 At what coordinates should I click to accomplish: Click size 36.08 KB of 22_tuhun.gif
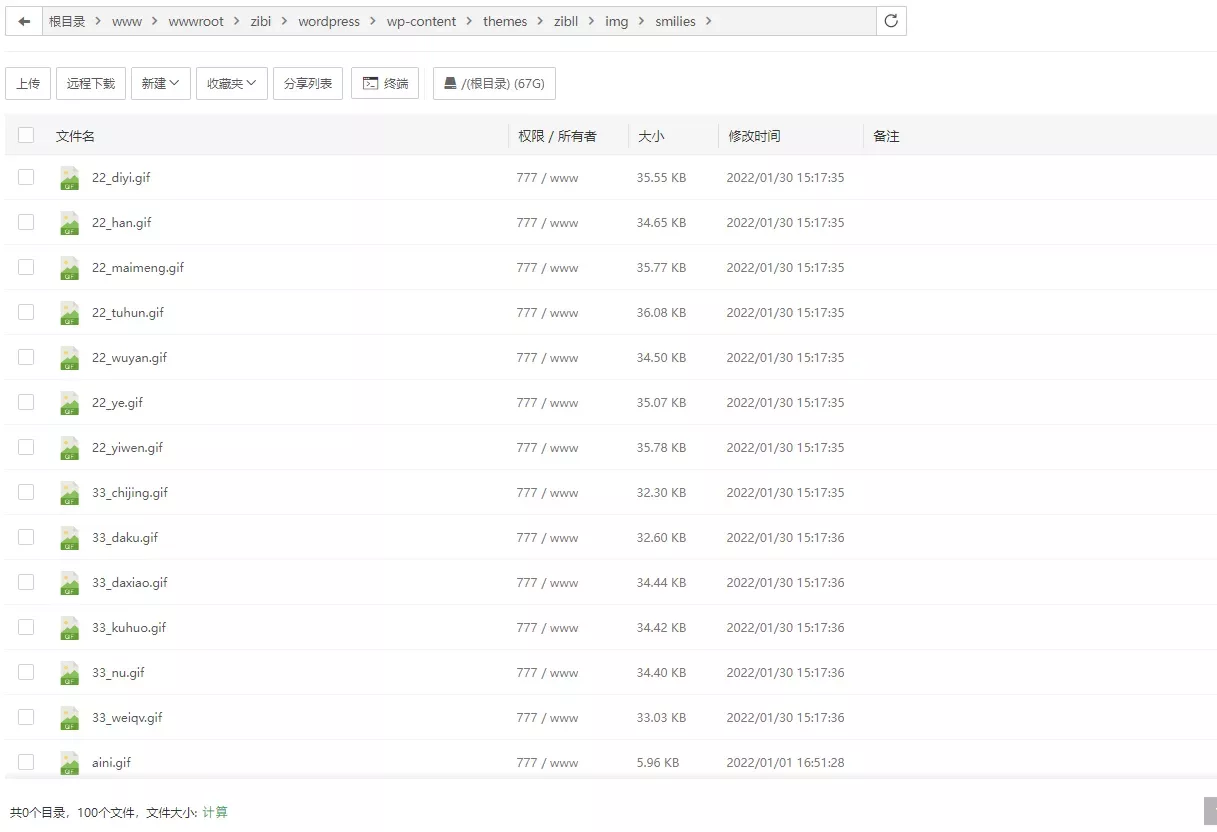(661, 313)
